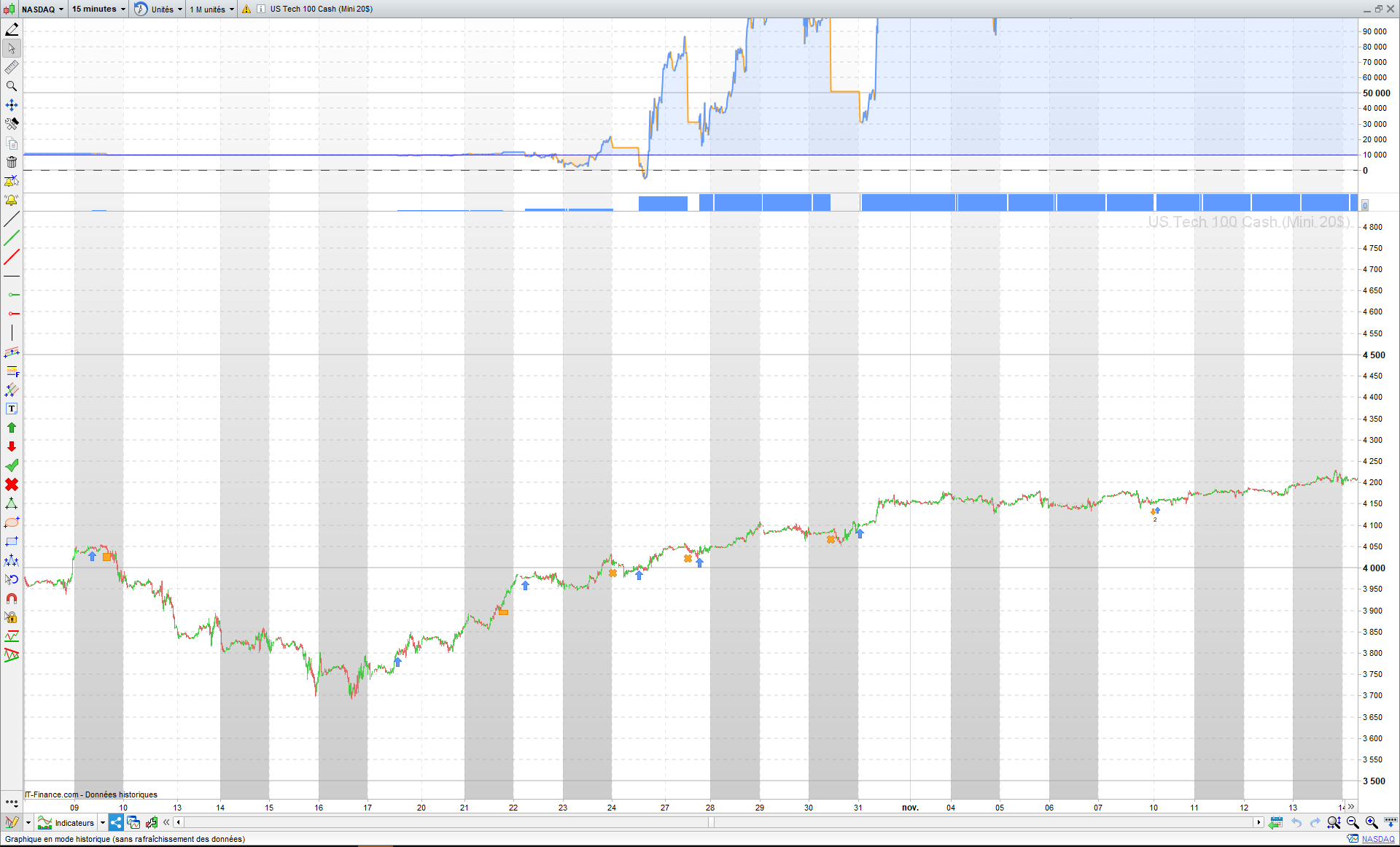
Task: Select the yellow alert bell tool
Action: coord(12,200)
